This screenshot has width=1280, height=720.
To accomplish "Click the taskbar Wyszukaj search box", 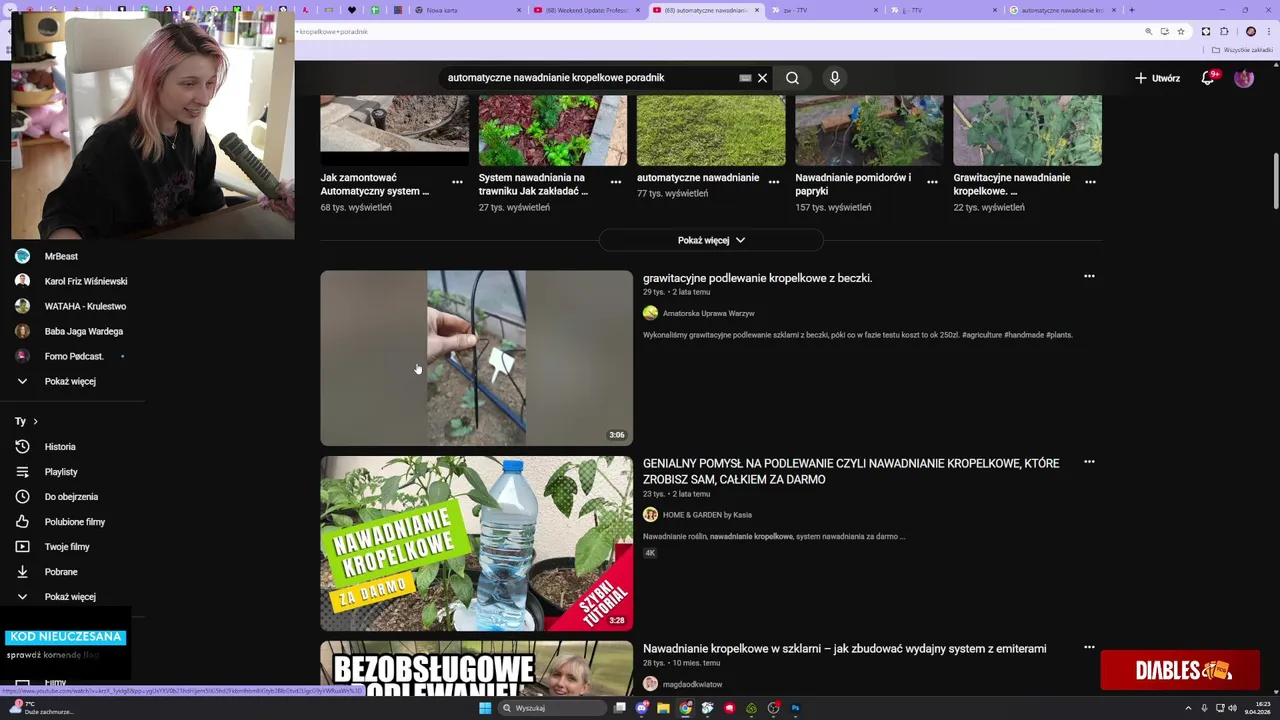I will 553,708.
